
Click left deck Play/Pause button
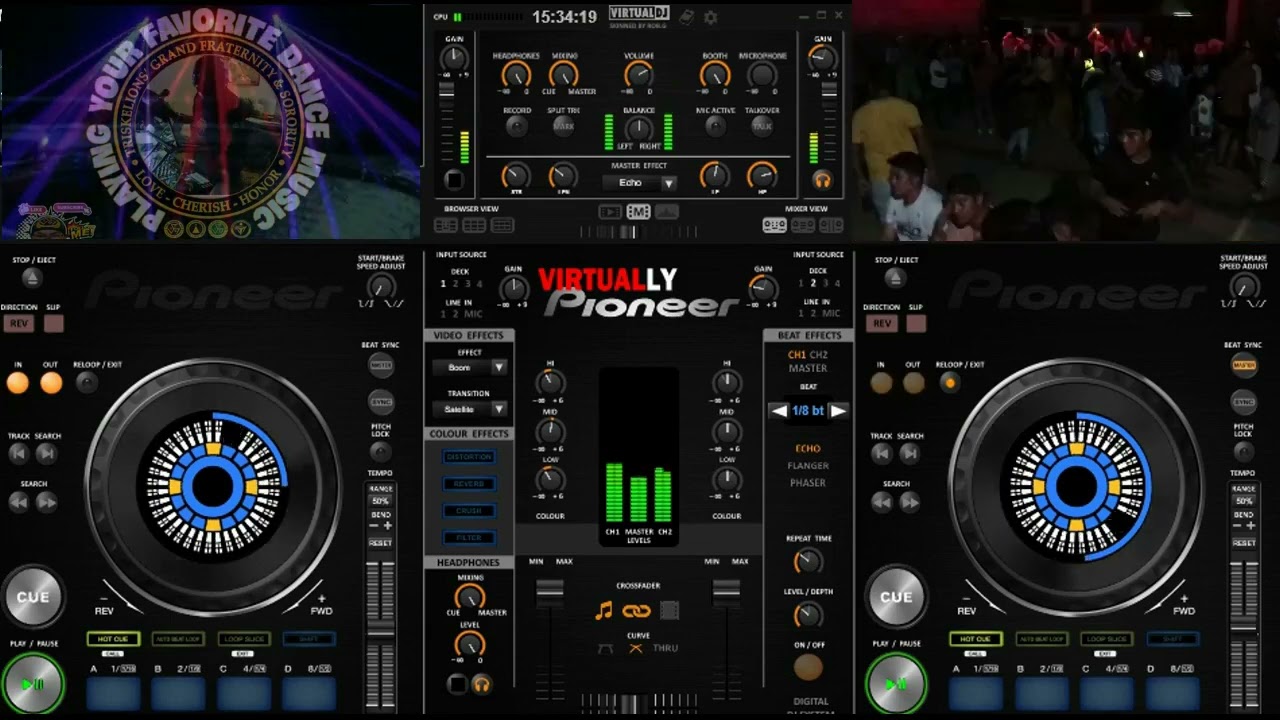32,684
